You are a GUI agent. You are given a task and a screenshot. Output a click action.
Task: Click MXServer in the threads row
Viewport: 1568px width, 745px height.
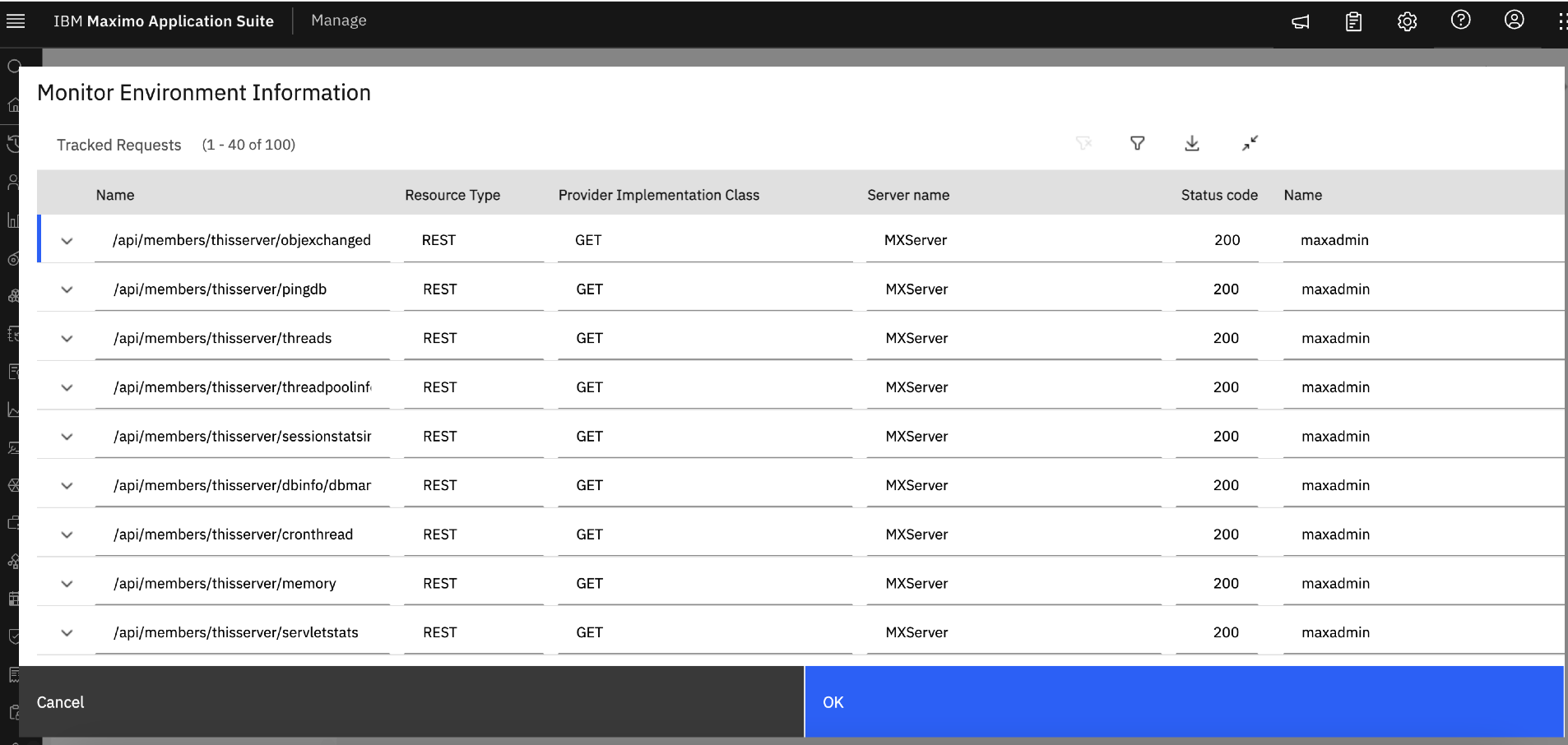(916, 338)
